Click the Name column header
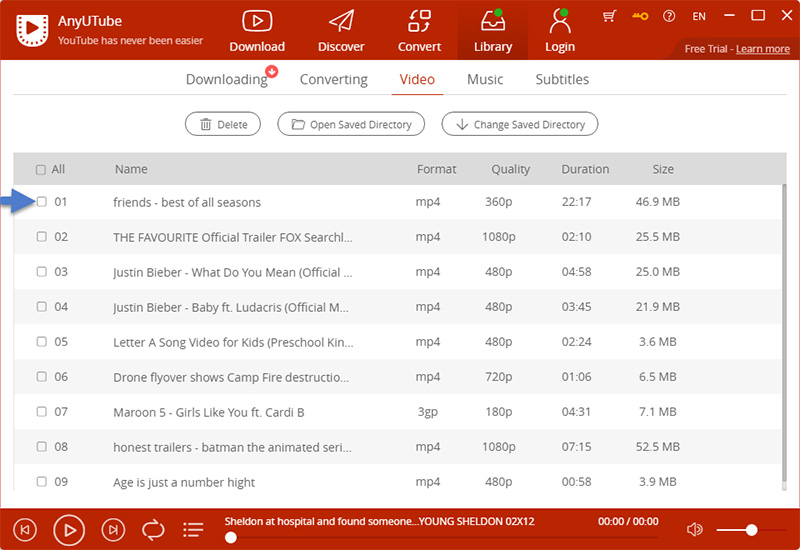The height and width of the screenshot is (550, 800). click(131, 169)
